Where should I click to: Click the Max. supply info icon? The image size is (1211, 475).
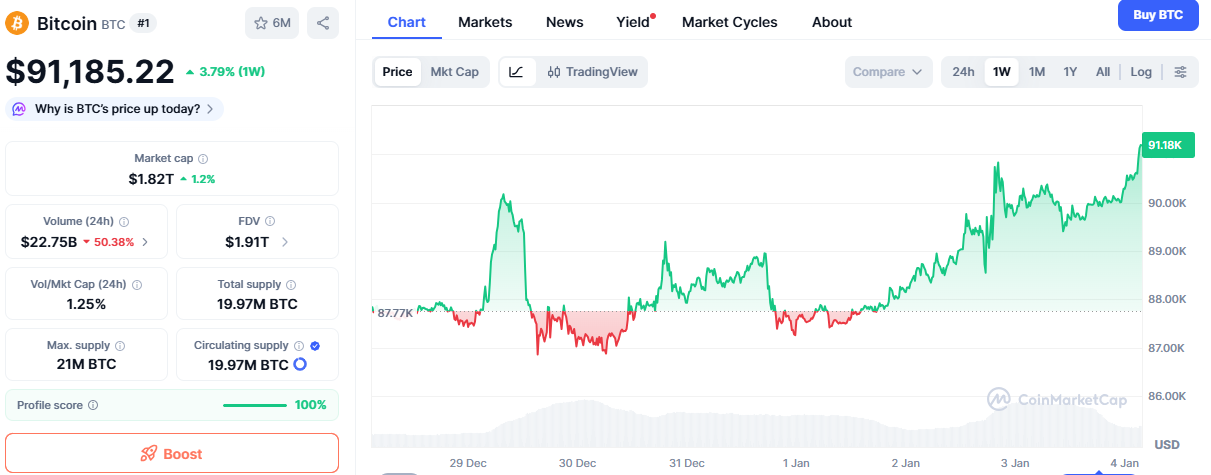[119, 345]
